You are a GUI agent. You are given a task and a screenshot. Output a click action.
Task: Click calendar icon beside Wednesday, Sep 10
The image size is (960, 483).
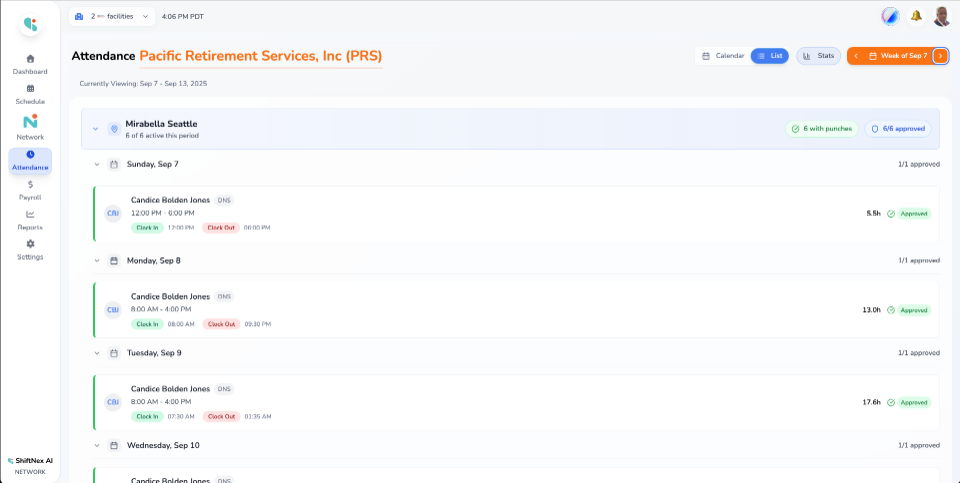click(x=113, y=446)
